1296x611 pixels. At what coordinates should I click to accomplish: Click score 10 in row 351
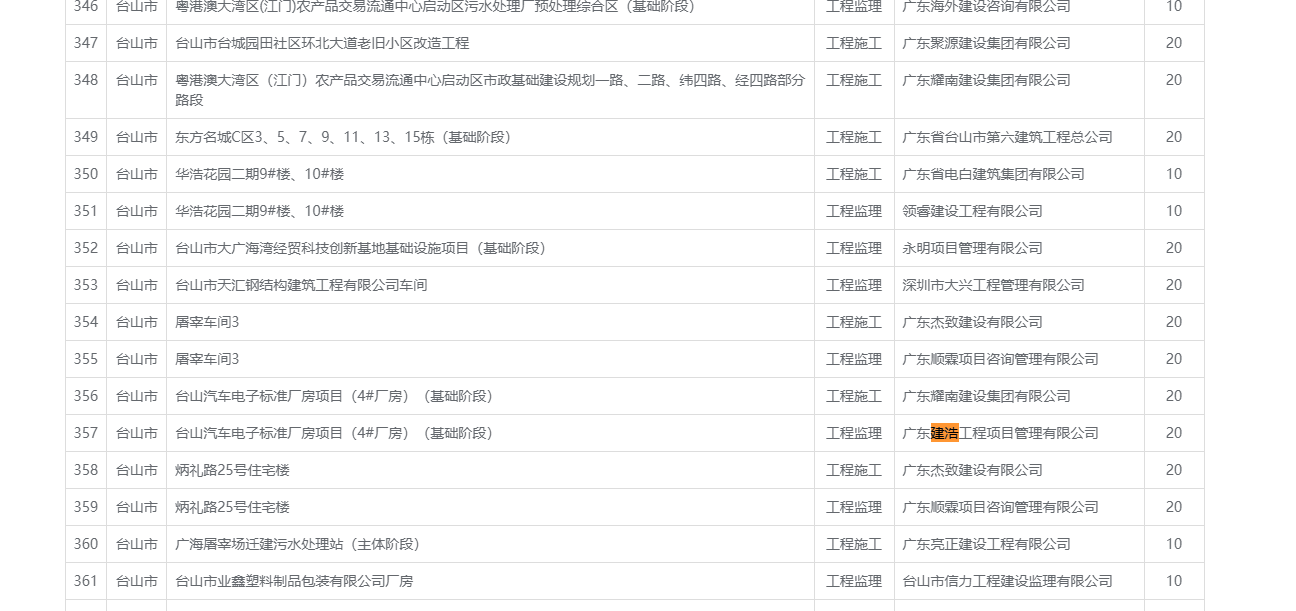(x=1174, y=211)
